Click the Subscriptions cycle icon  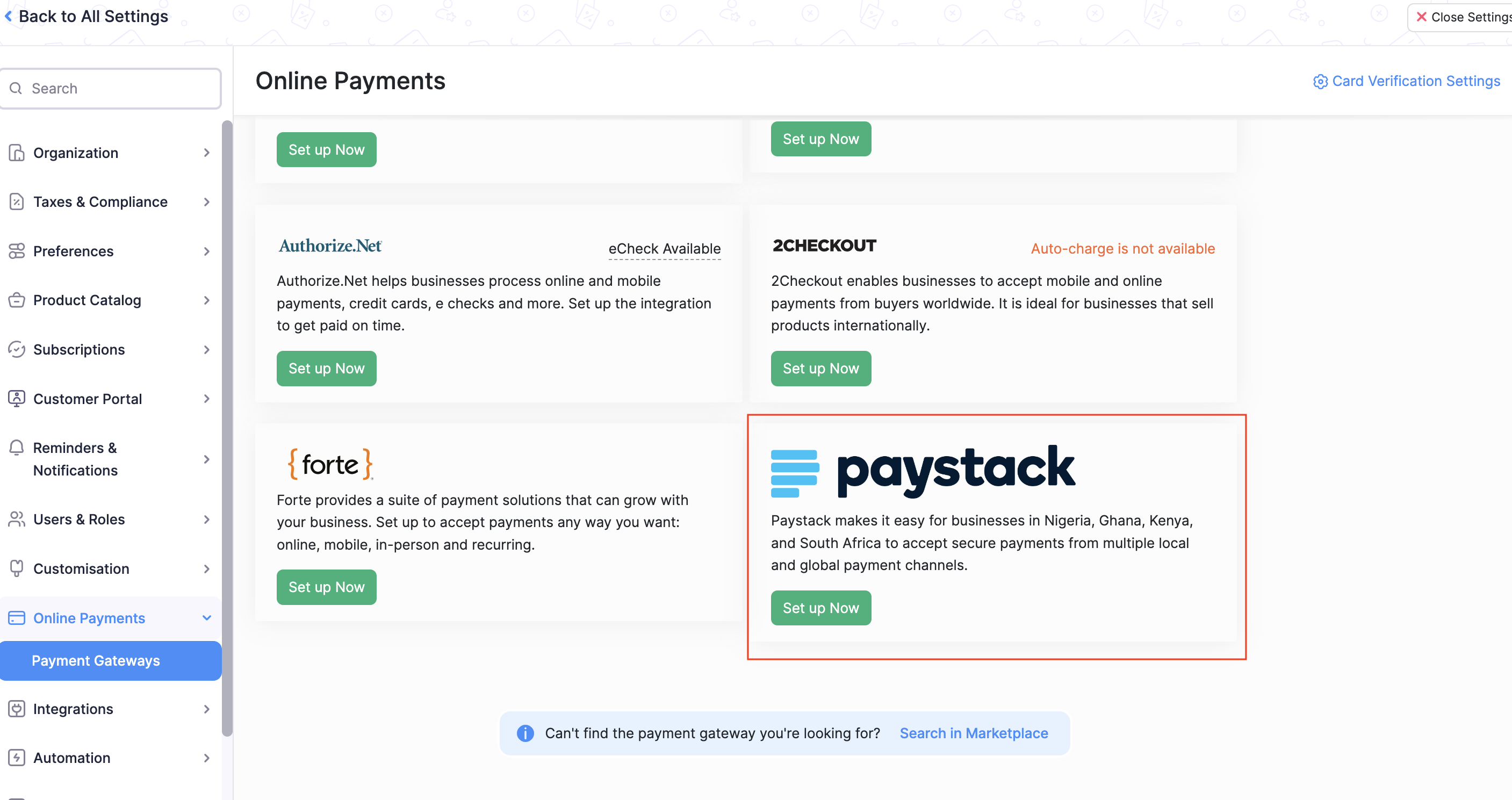17,349
